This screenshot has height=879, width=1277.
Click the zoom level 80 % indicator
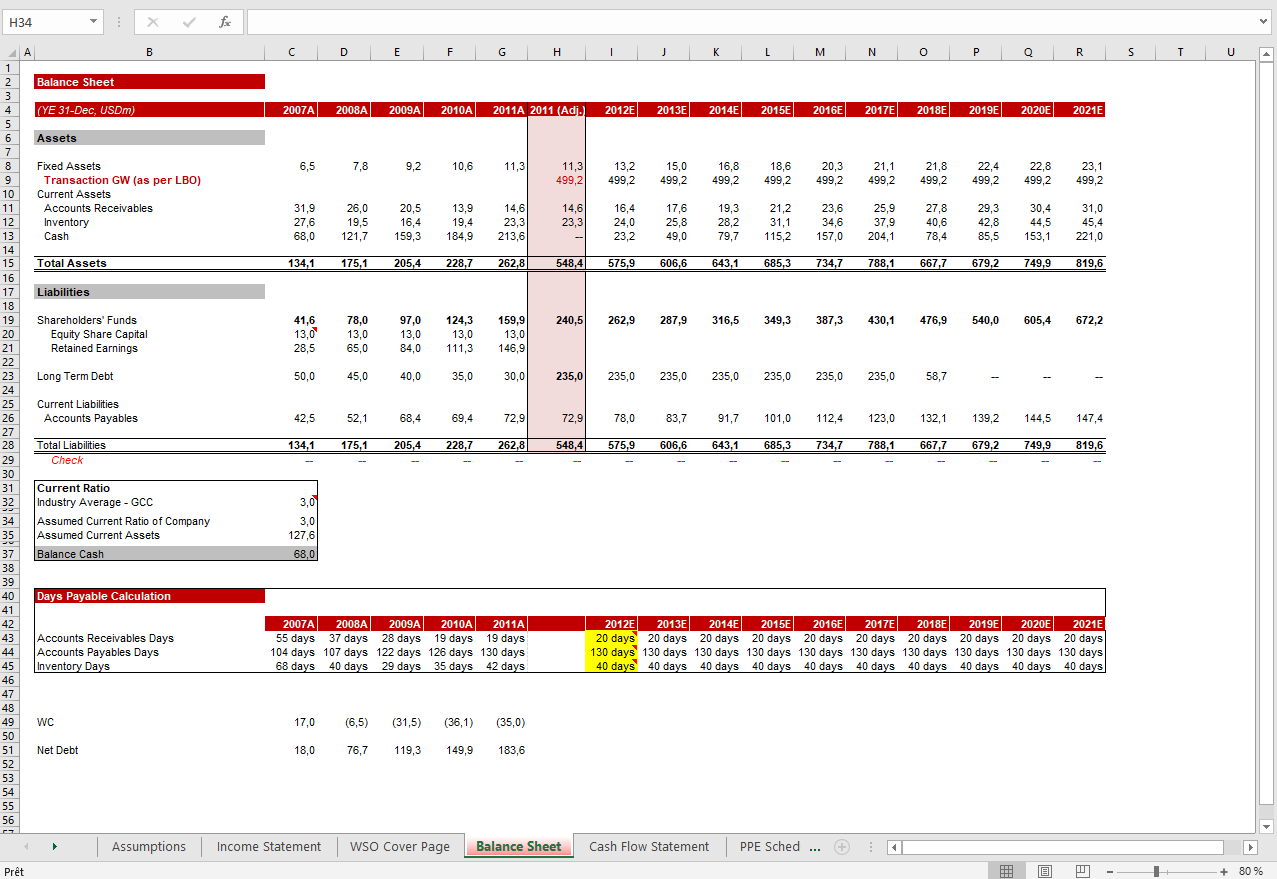click(1250, 871)
